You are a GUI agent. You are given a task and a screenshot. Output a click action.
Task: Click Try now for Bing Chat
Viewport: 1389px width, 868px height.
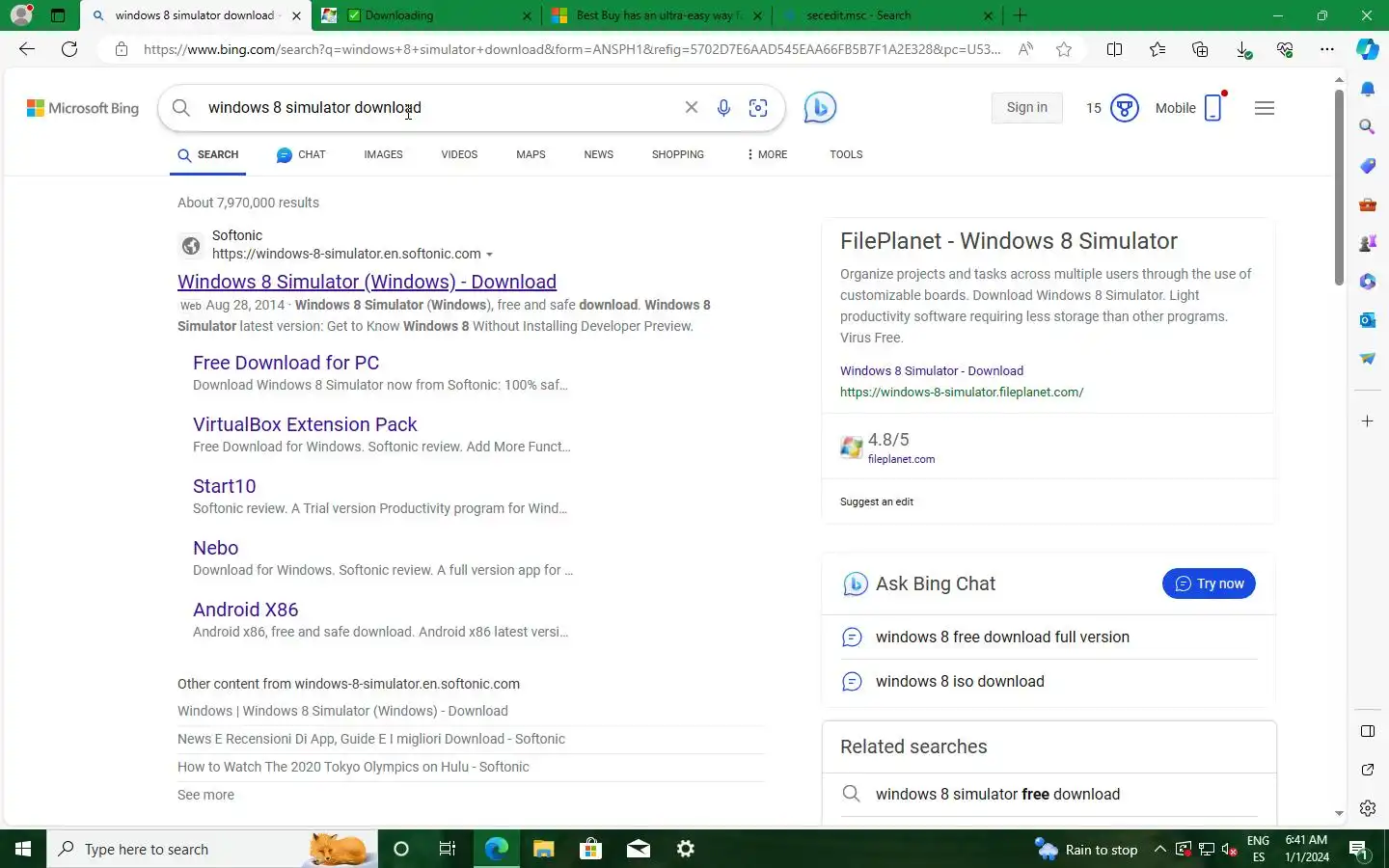[1209, 583]
